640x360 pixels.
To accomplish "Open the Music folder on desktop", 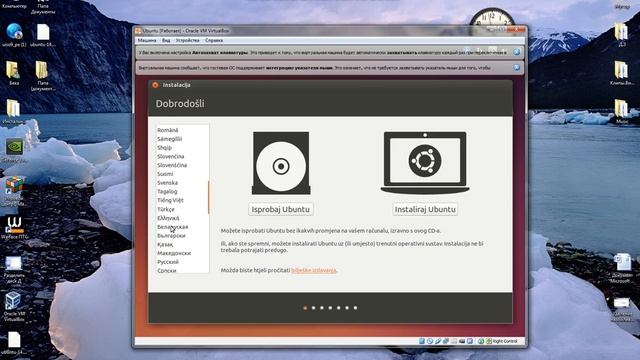I will 622,111.
